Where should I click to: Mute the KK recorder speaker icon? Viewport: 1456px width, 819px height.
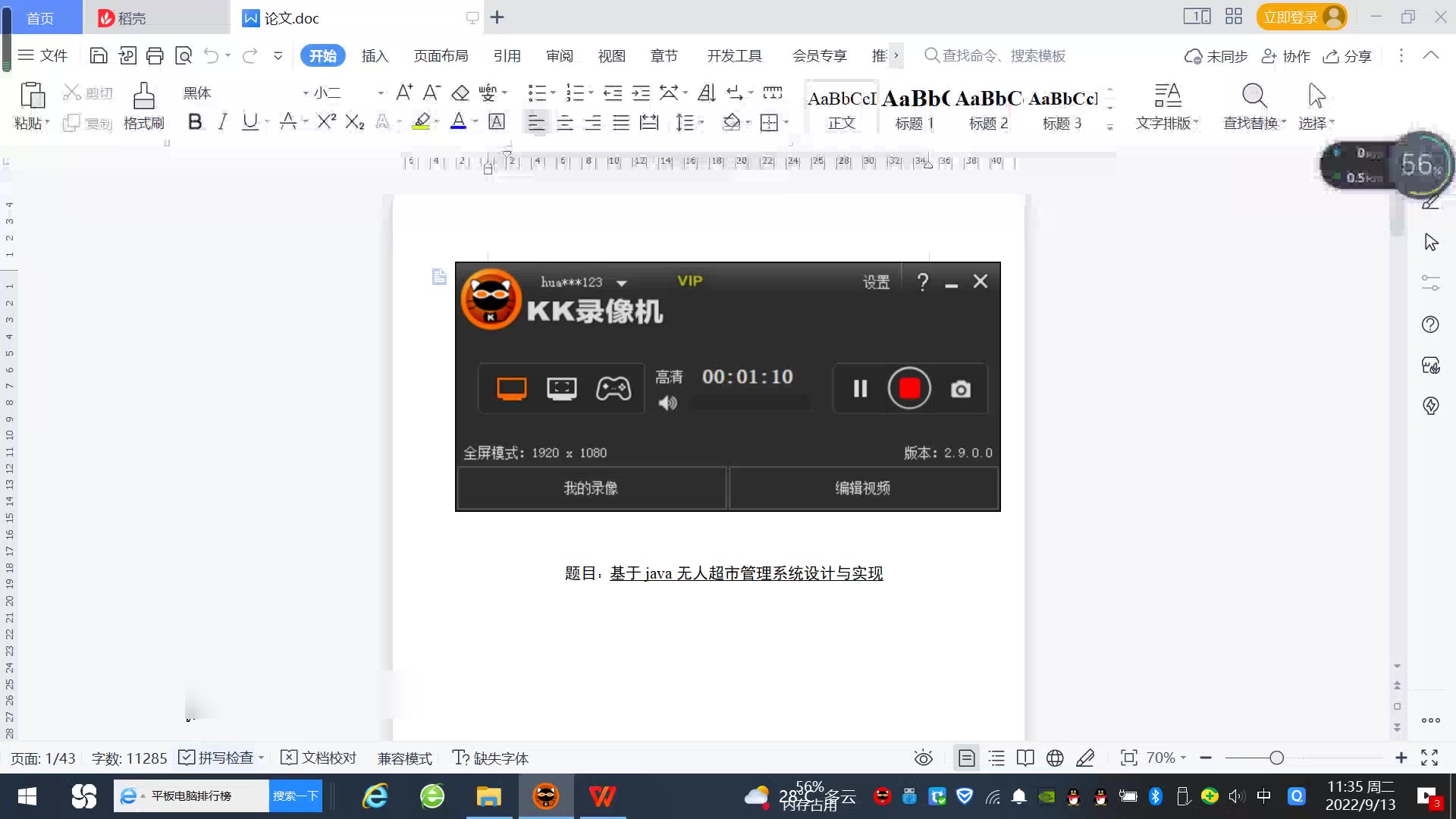point(667,403)
